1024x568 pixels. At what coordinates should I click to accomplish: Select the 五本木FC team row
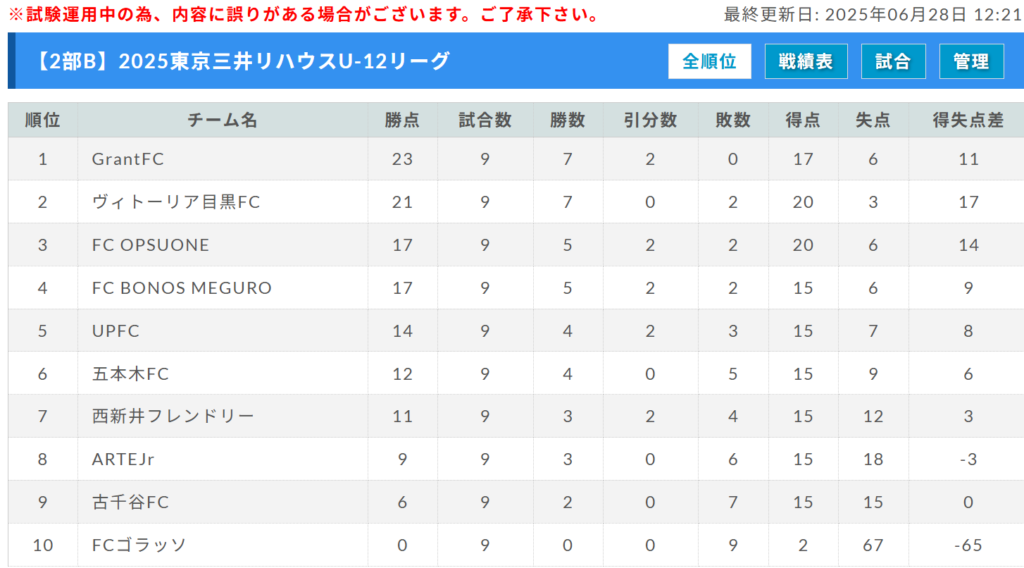pyautogui.click(x=516, y=373)
